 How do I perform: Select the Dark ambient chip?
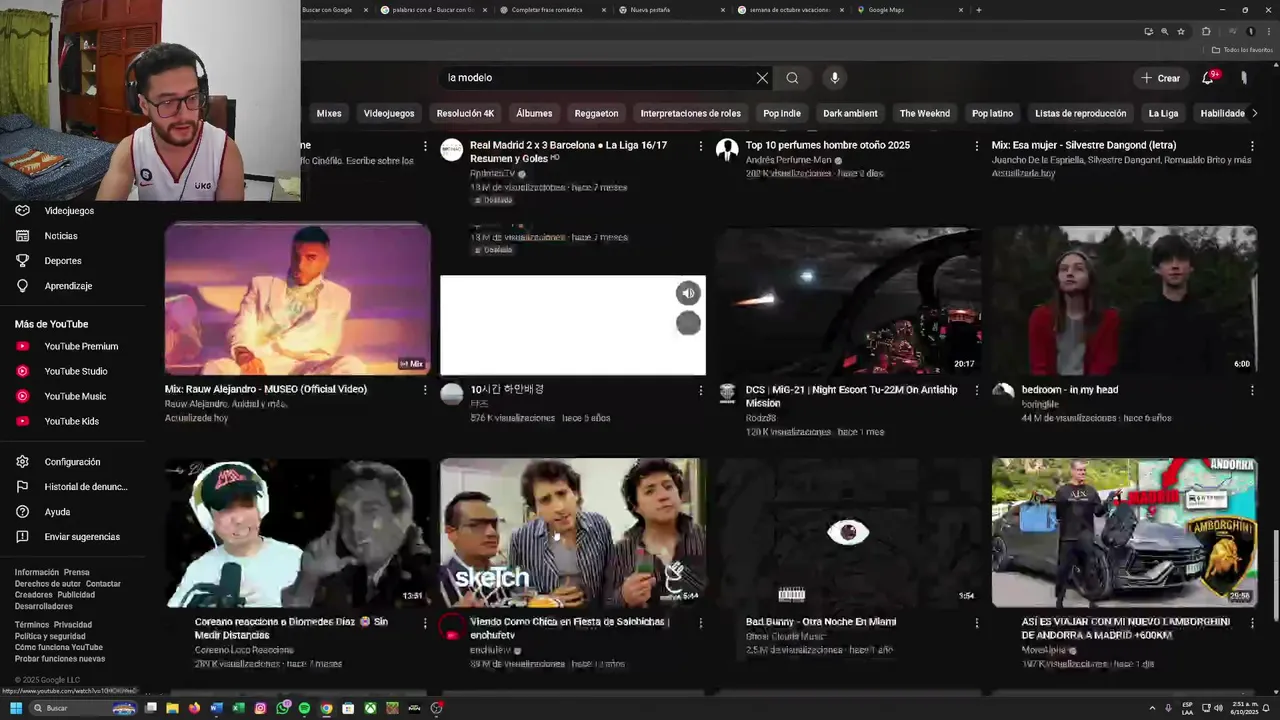[x=850, y=113]
